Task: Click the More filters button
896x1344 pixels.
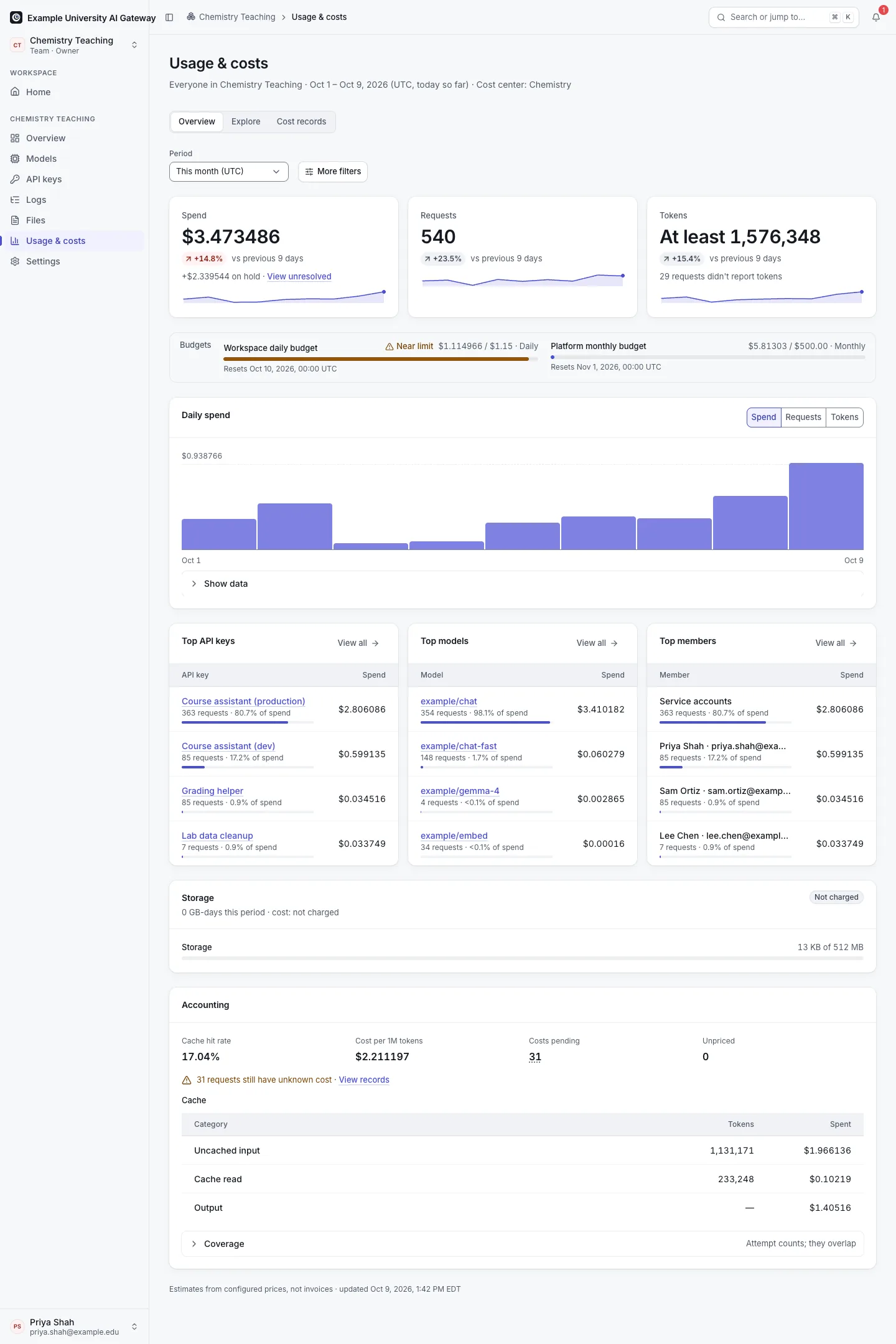Action: 333,172
